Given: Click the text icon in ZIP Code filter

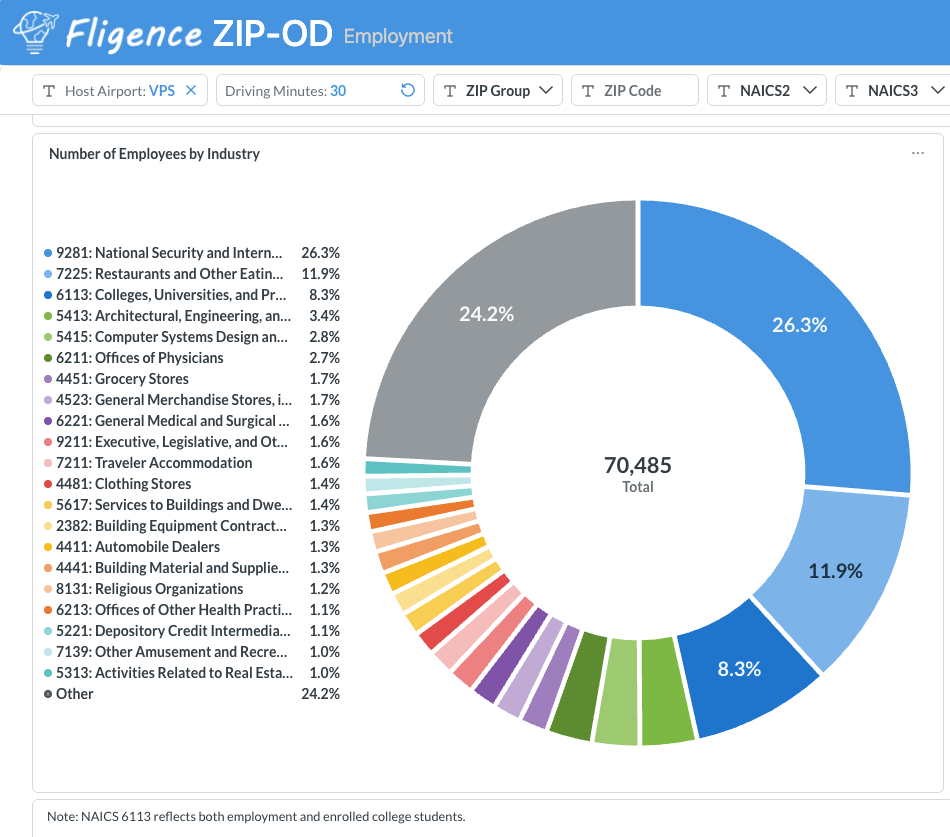Looking at the screenshot, I should [x=588, y=91].
